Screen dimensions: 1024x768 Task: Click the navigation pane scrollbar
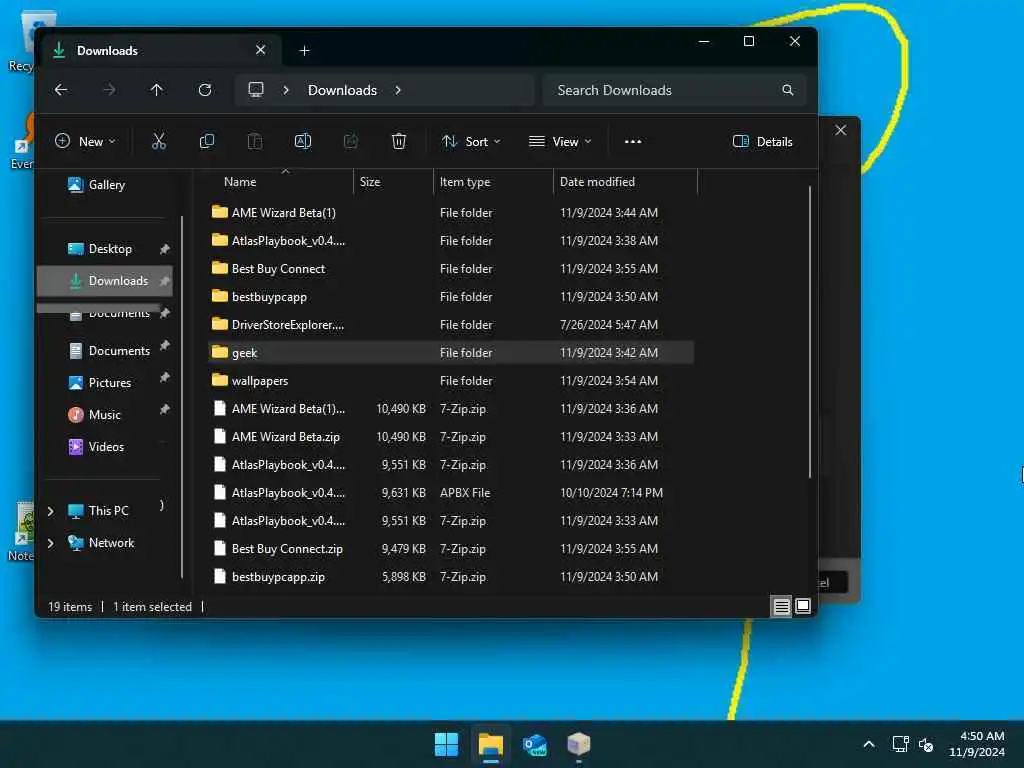(x=182, y=397)
